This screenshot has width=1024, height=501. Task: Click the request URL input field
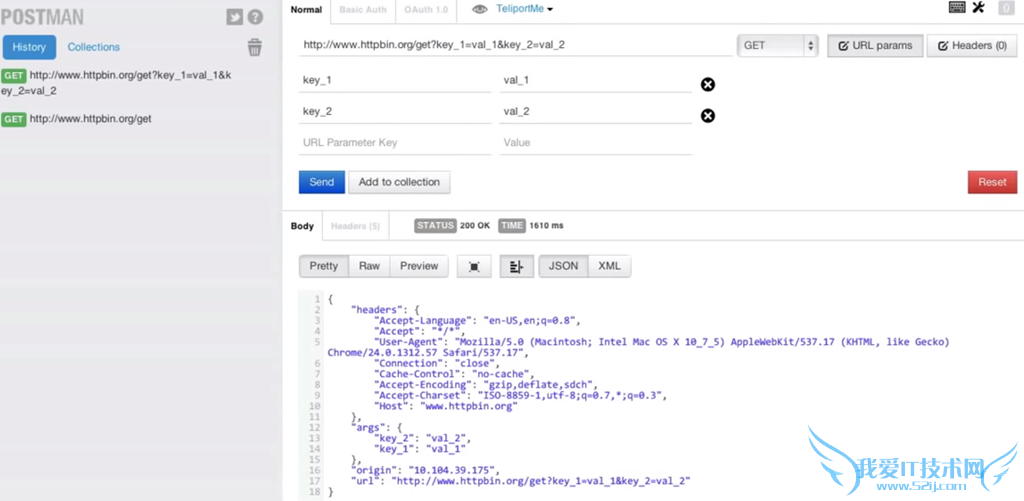point(515,45)
